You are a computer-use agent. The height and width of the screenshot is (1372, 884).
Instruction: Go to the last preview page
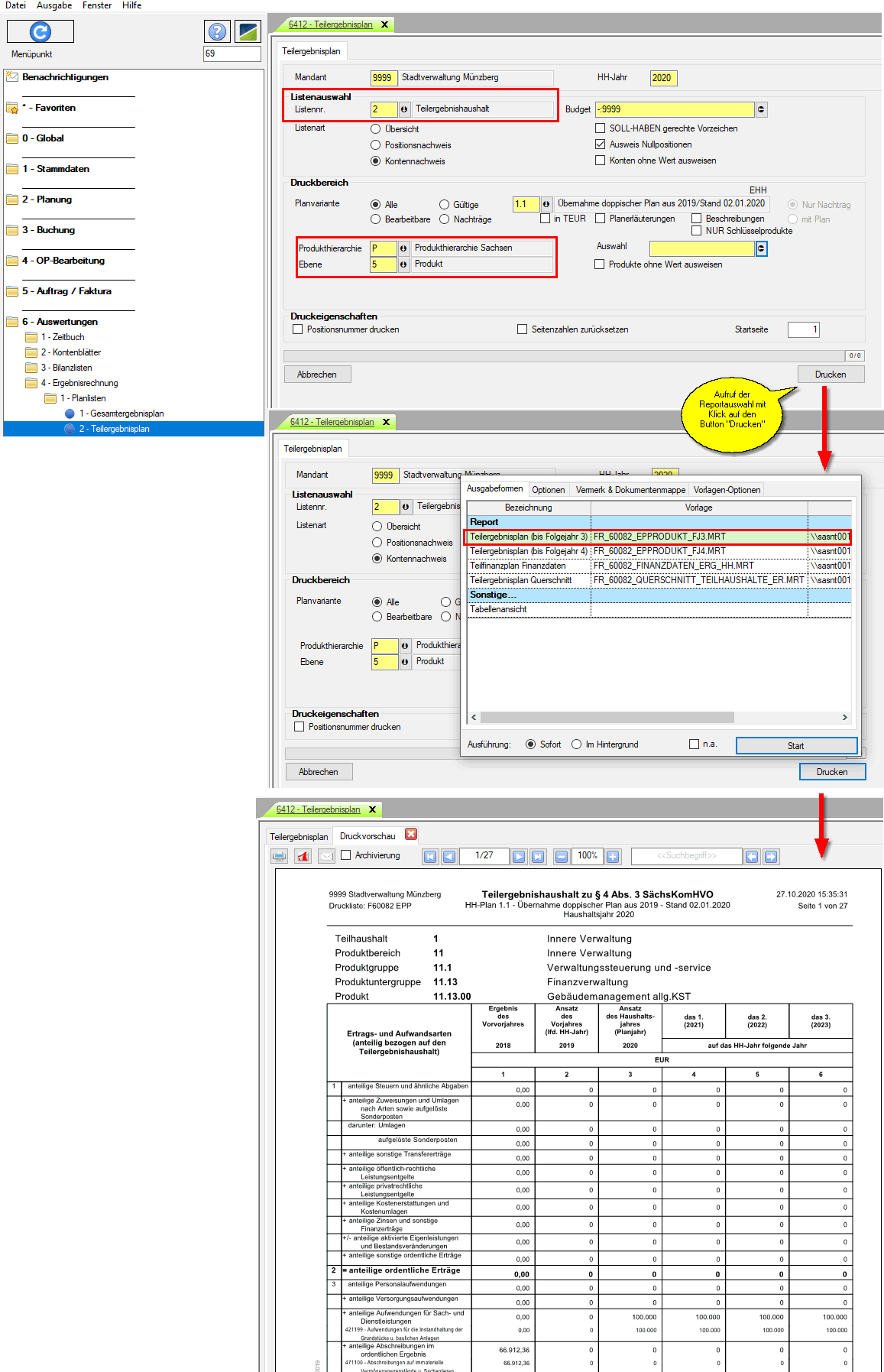coord(538,856)
